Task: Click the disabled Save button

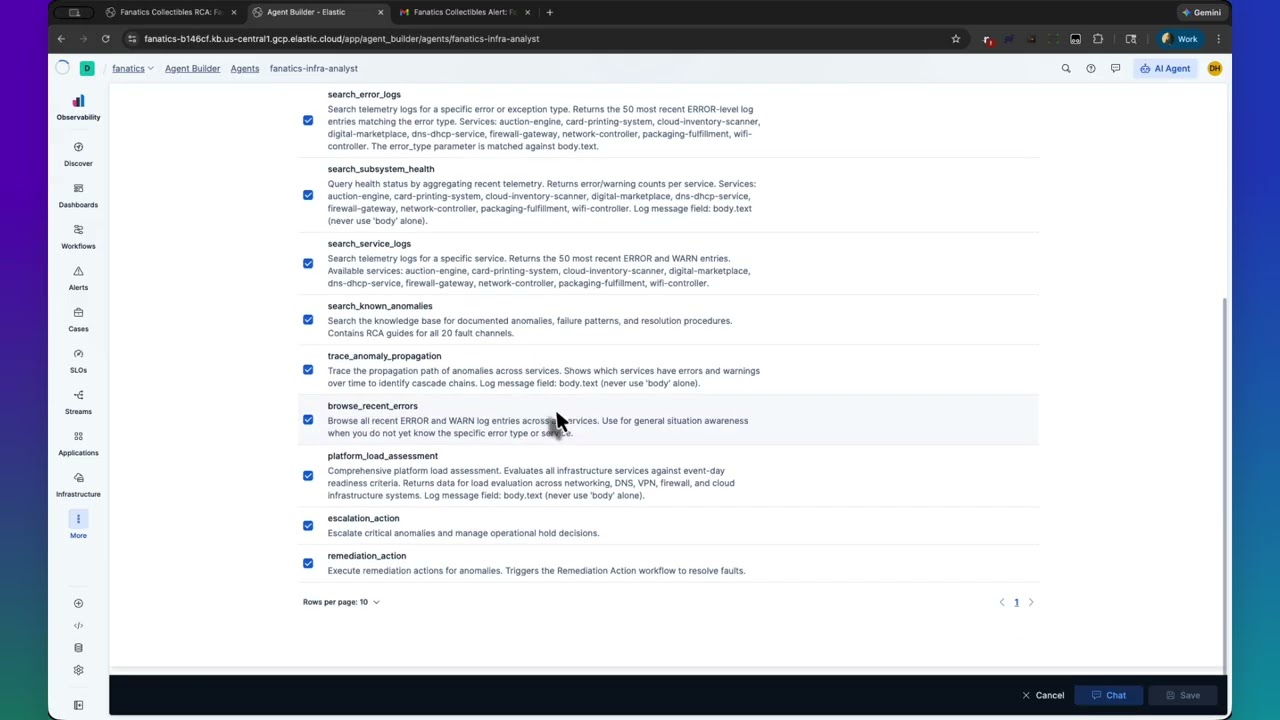Action: pyautogui.click(x=1183, y=695)
